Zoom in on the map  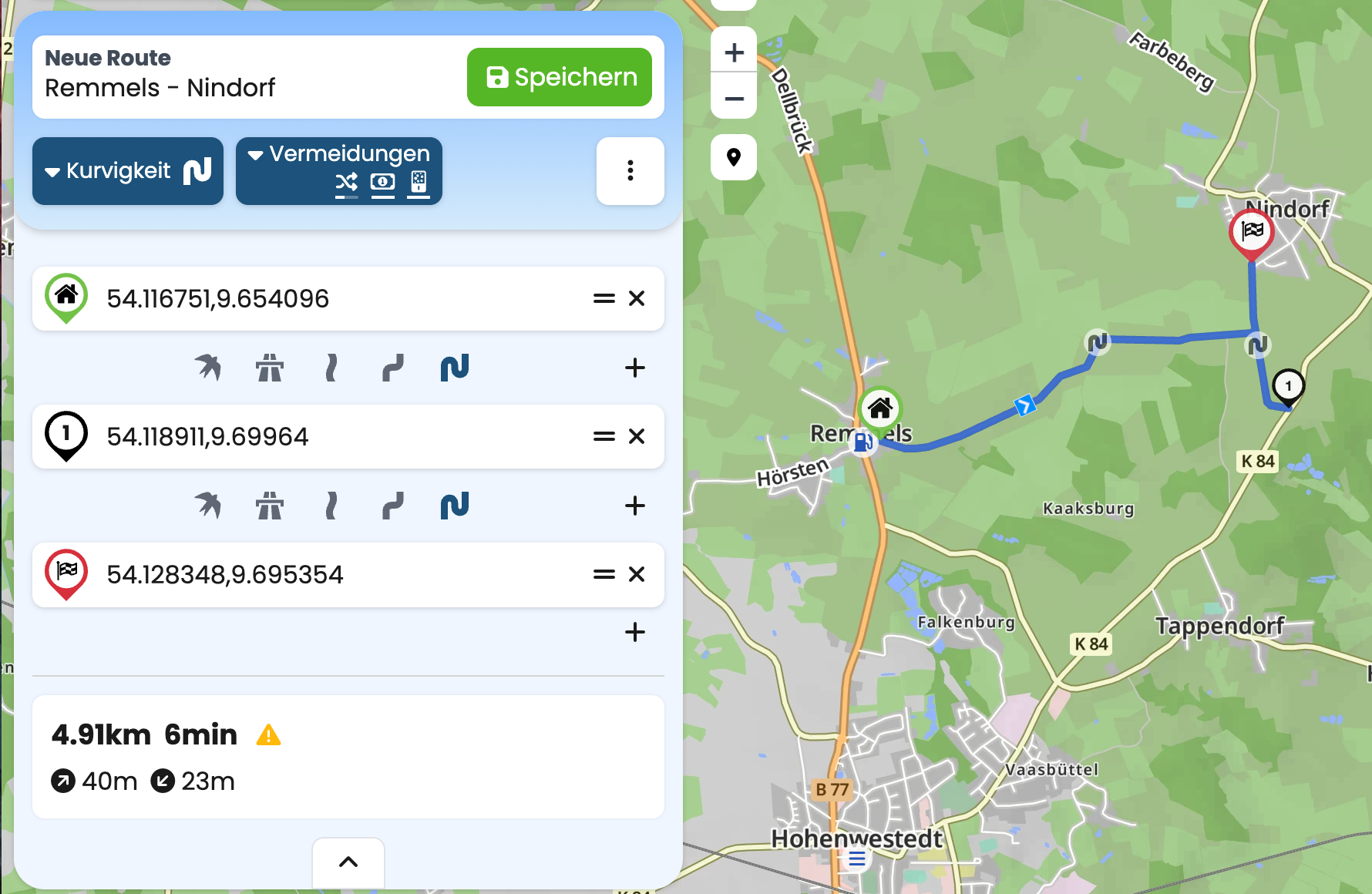tap(734, 52)
